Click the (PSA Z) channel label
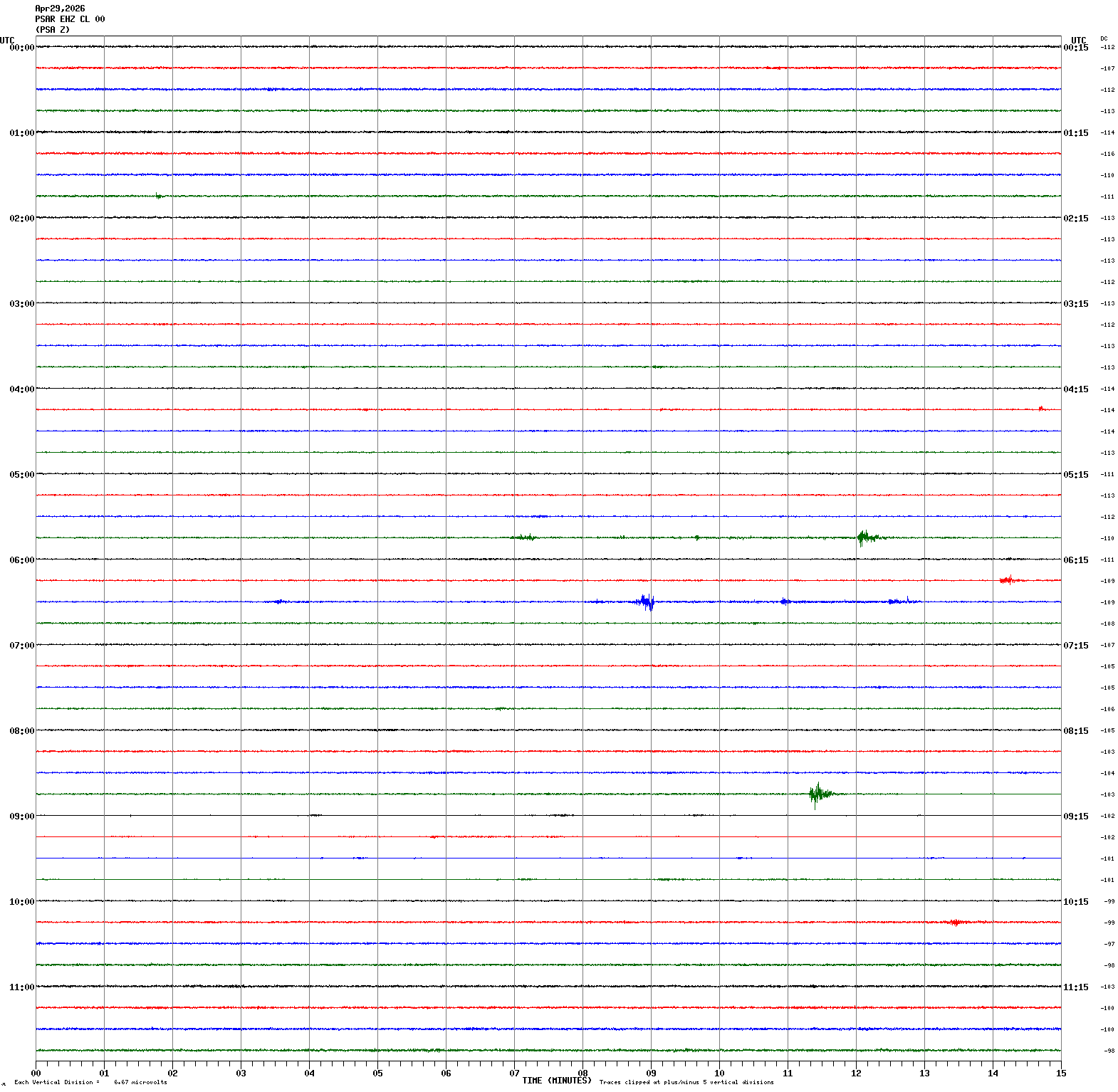This screenshot has width=1118, height=1092. (x=53, y=30)
